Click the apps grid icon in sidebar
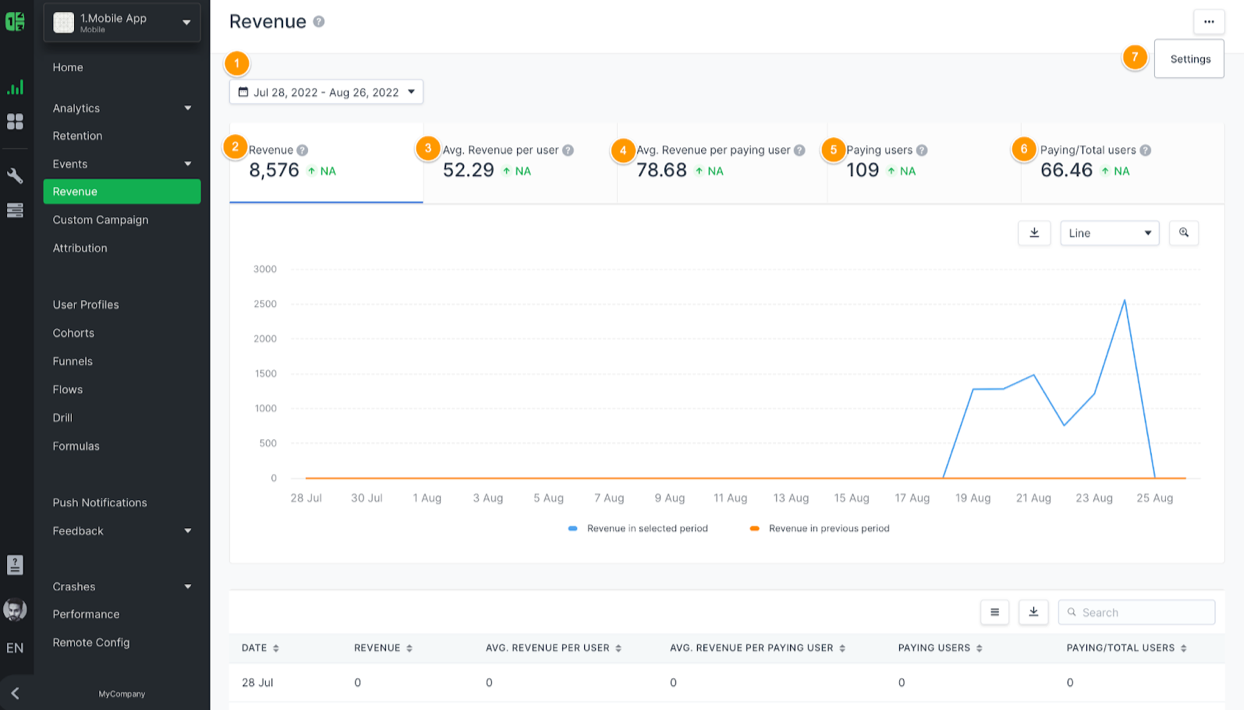 (14, 121)
